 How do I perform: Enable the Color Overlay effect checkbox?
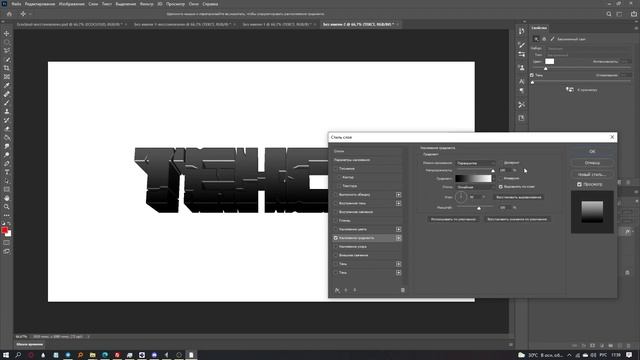[x=336, y=229]
